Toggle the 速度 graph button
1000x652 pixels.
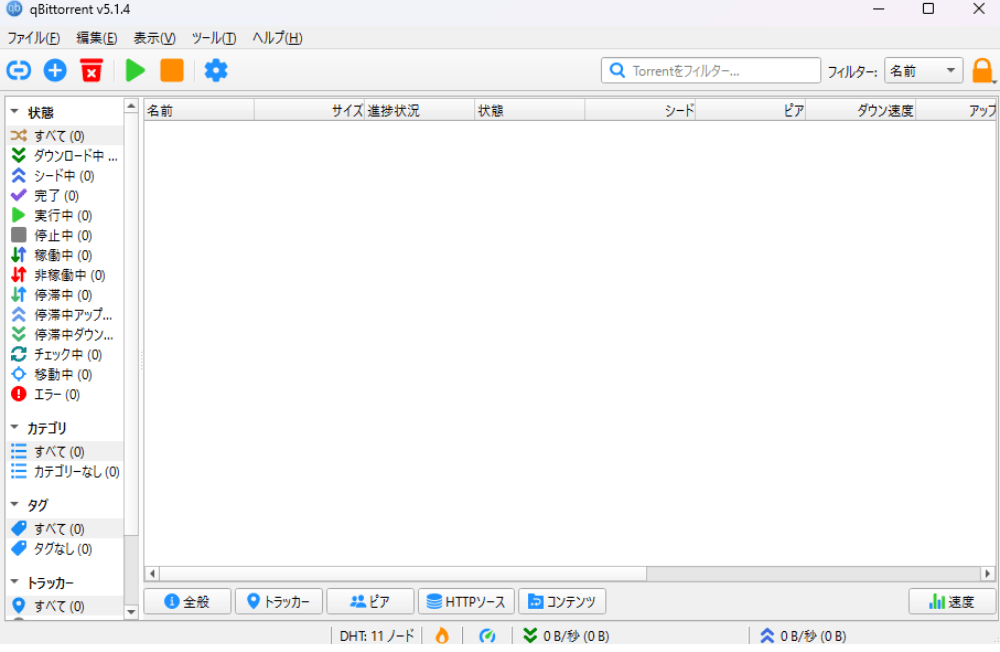click(x=952, y=601)
